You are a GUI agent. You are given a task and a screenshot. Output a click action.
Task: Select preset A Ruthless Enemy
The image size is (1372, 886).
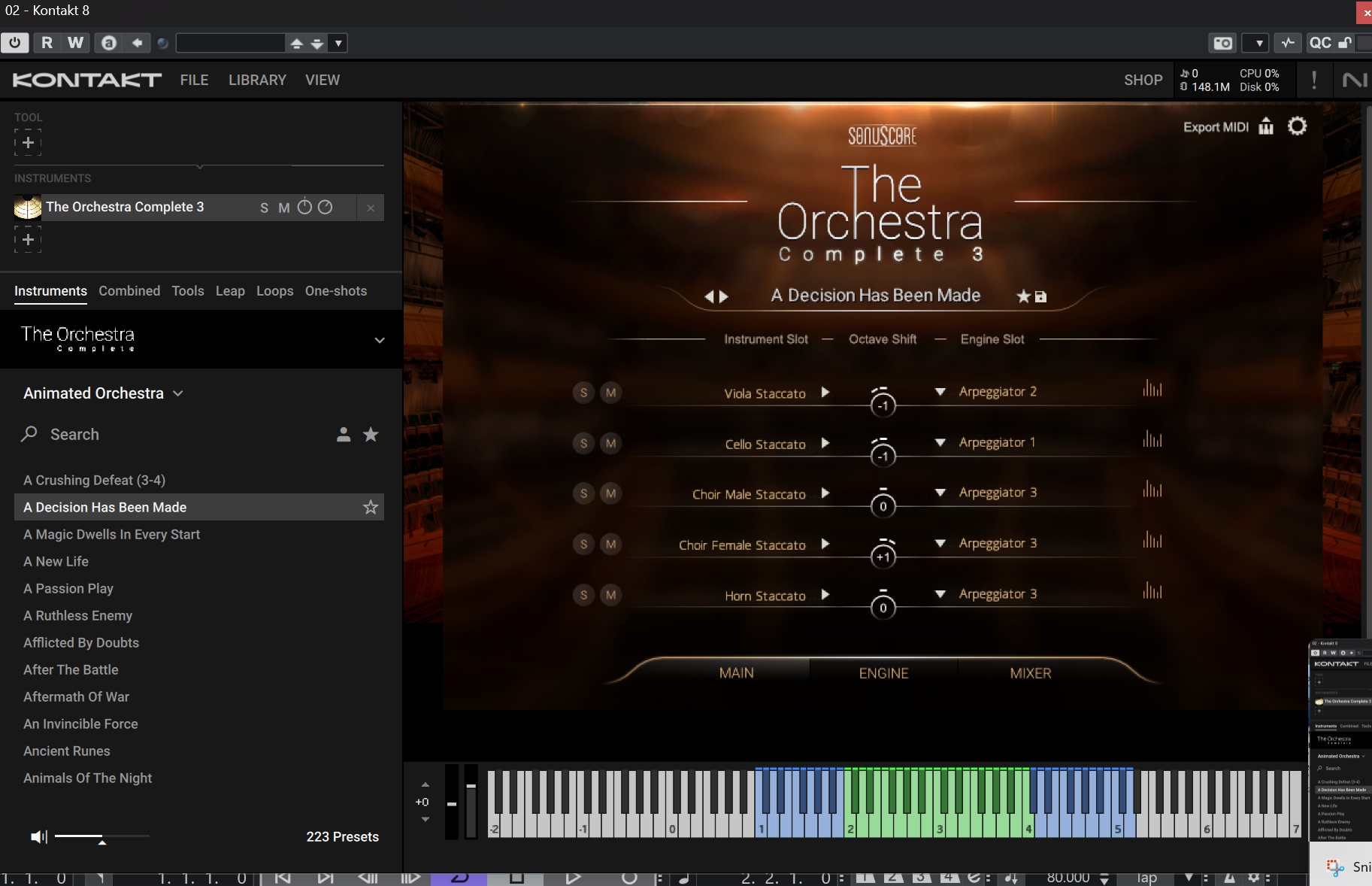[77, 615]
